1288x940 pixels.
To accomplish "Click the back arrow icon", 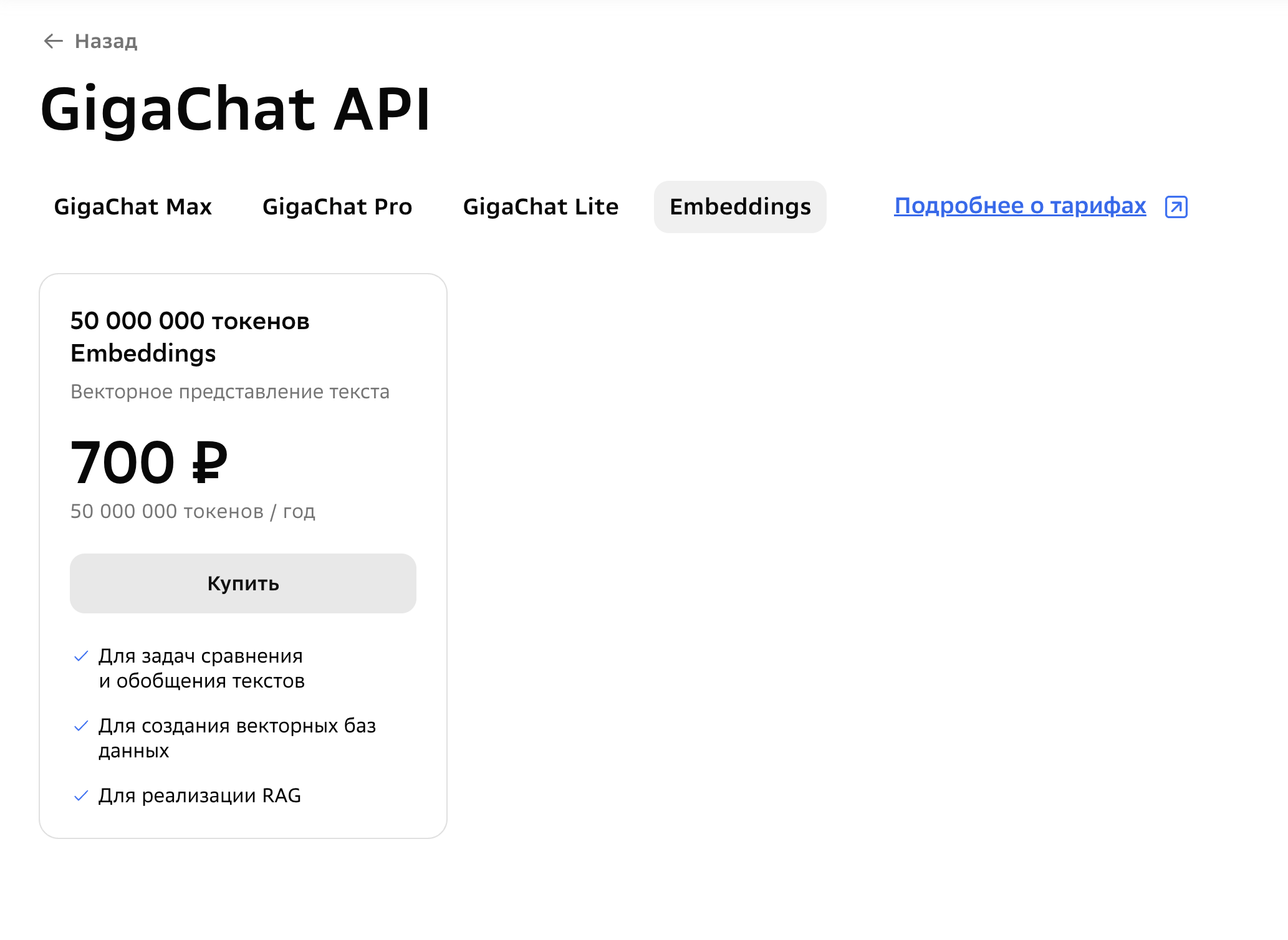I will [x=54, y=41].
